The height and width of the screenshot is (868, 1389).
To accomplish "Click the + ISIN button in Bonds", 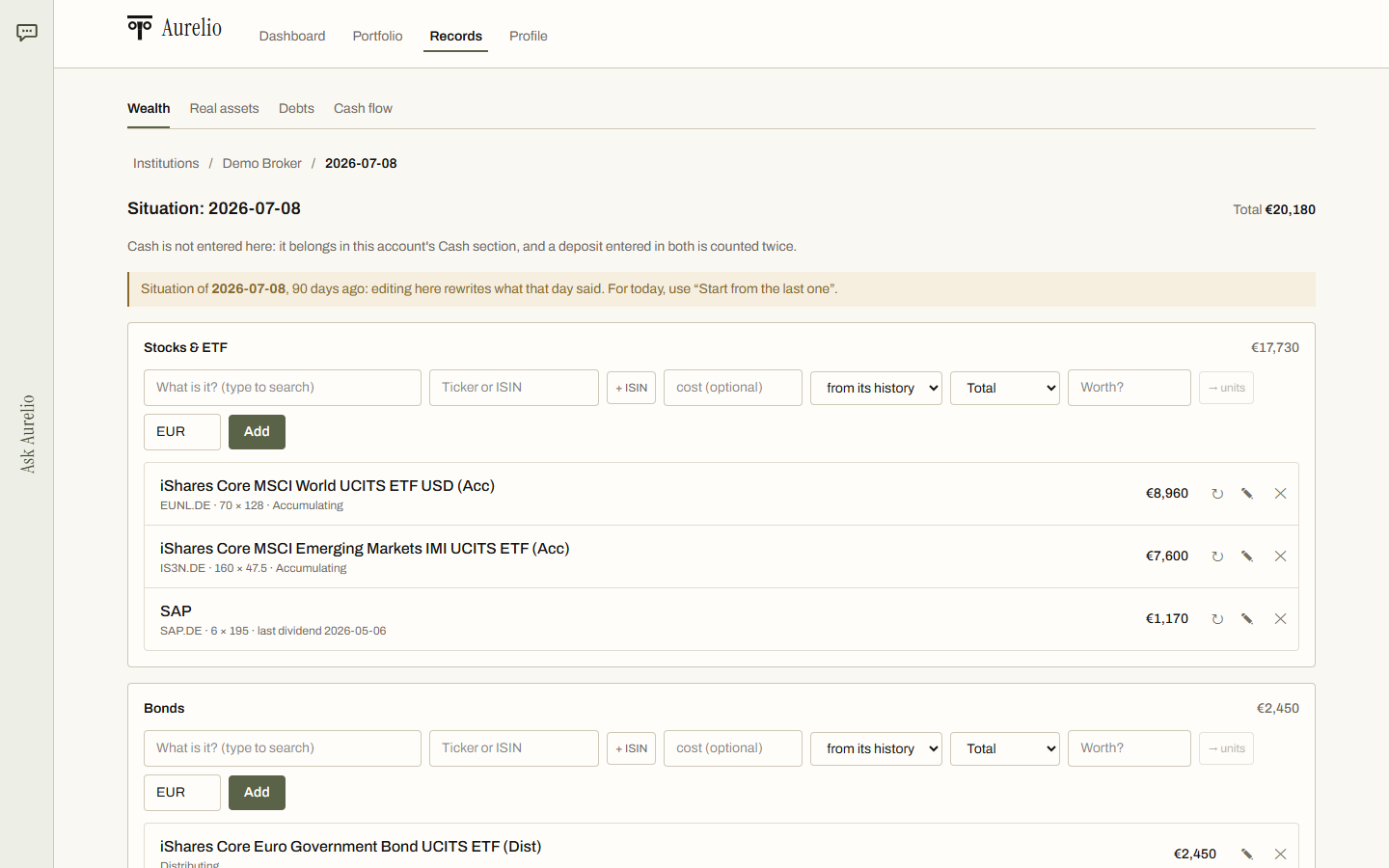I will tap(631, 748).
